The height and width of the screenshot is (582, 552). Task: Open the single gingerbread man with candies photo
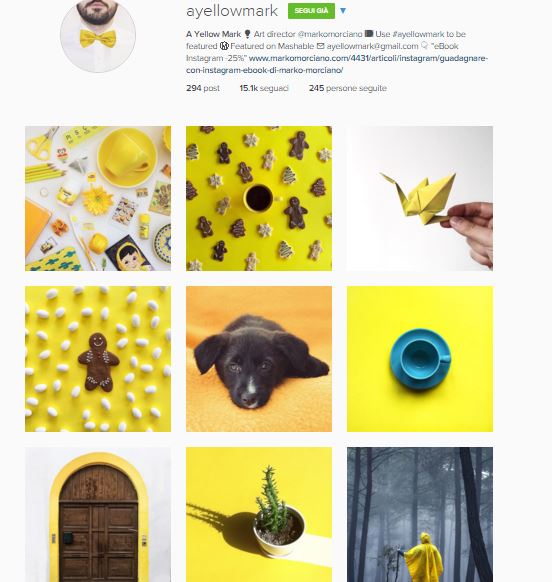[98, 359]
